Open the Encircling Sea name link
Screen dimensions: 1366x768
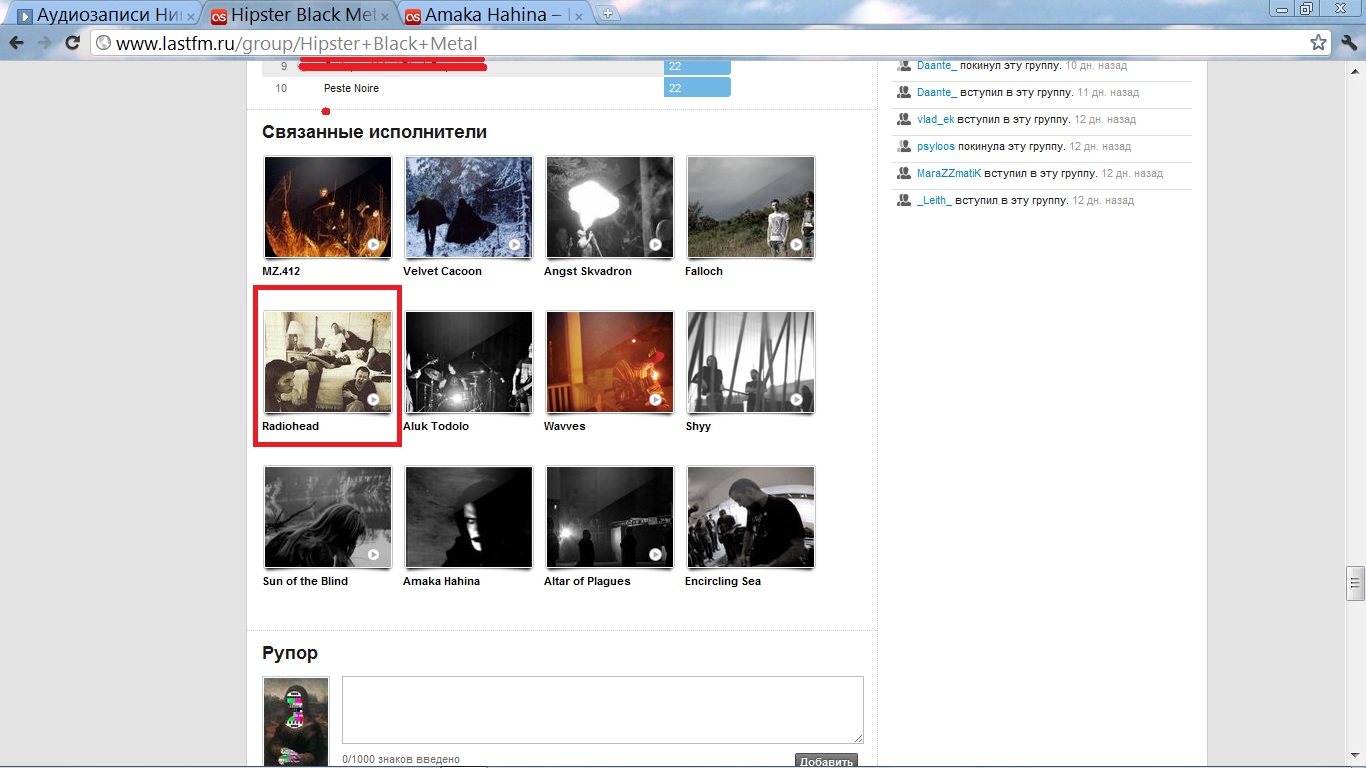click(723, 581)
